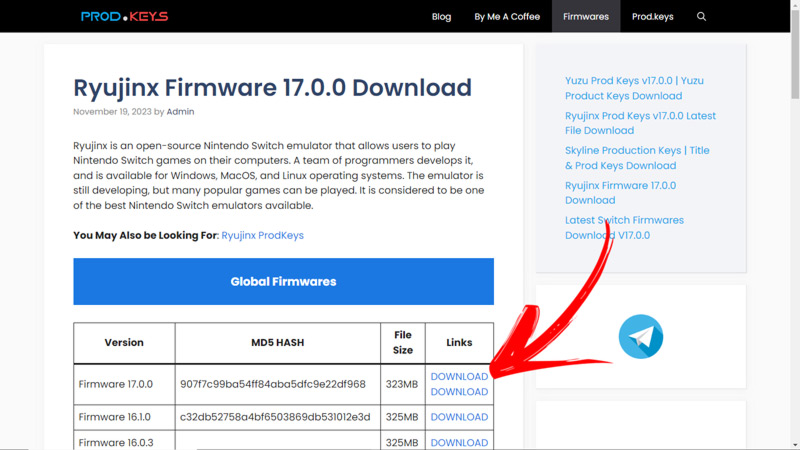This screenshot has width=800, height=450.
Task: Open Yuzu Prod Keys v17.0.0 sidebar link
Action: click(x=634, y=88)
